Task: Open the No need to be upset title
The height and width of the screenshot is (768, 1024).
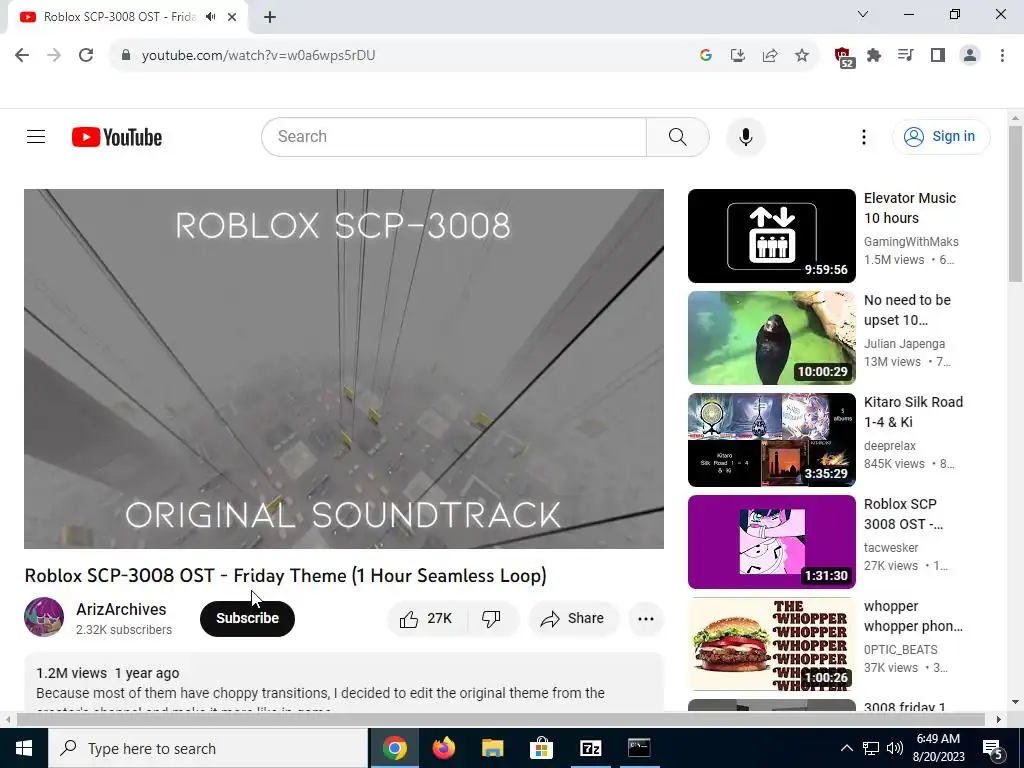Action: coord(907,310)
